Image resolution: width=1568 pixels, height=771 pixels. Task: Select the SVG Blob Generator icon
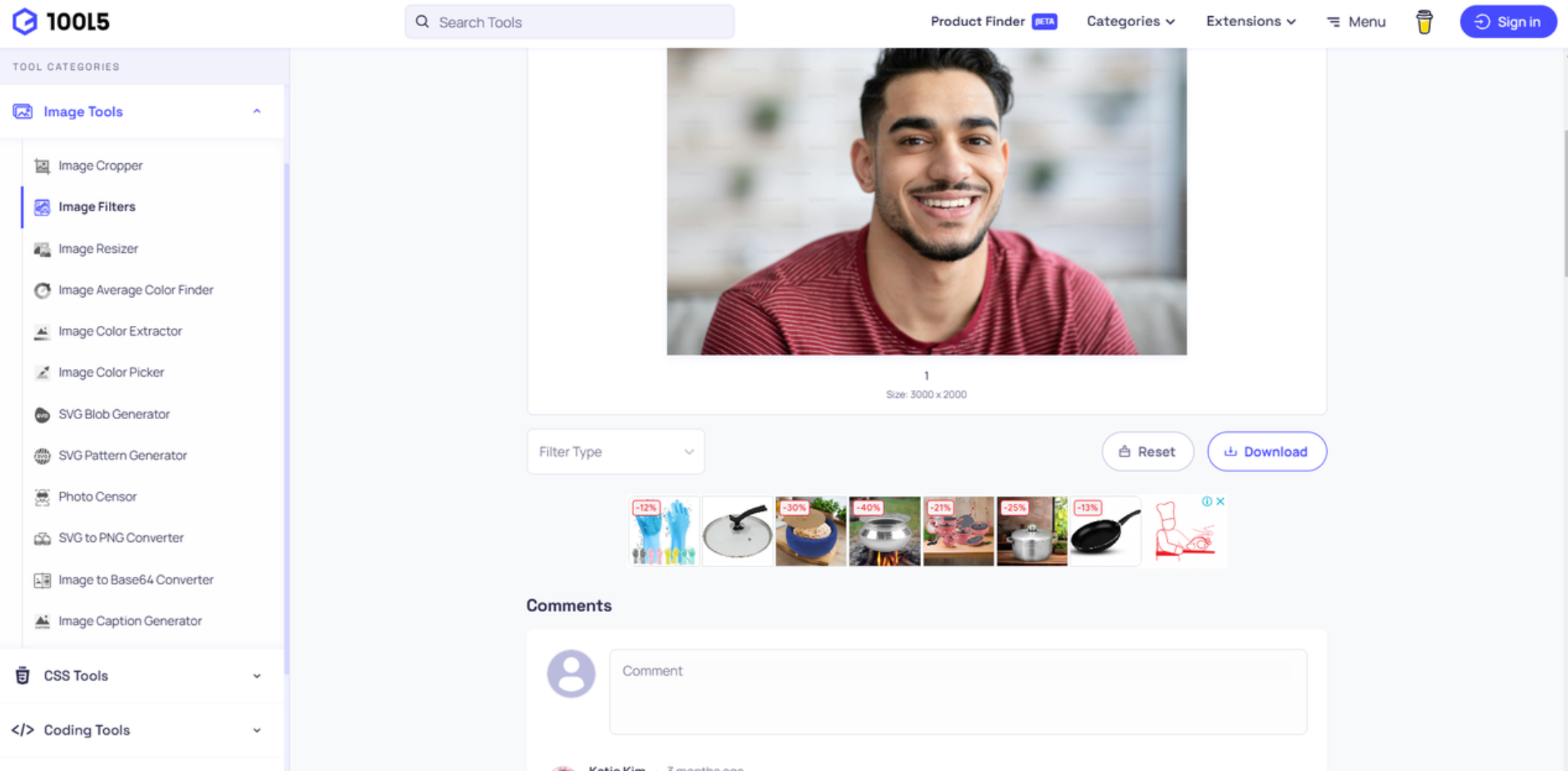[x=42, y=414]
